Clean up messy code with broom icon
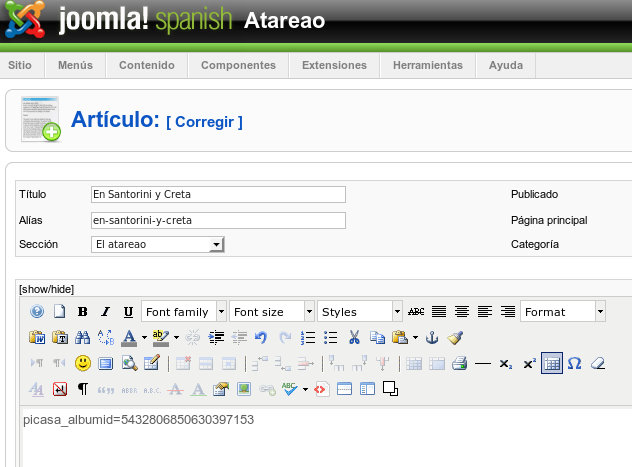The width and height of the screenshot is (632, 467). click(x=455, y=337)
